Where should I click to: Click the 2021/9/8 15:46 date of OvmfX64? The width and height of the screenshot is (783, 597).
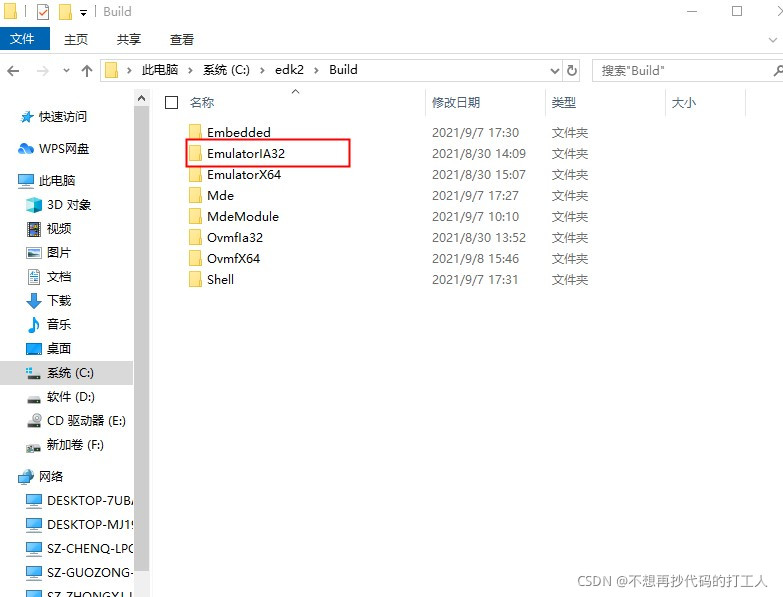[475, 259]
